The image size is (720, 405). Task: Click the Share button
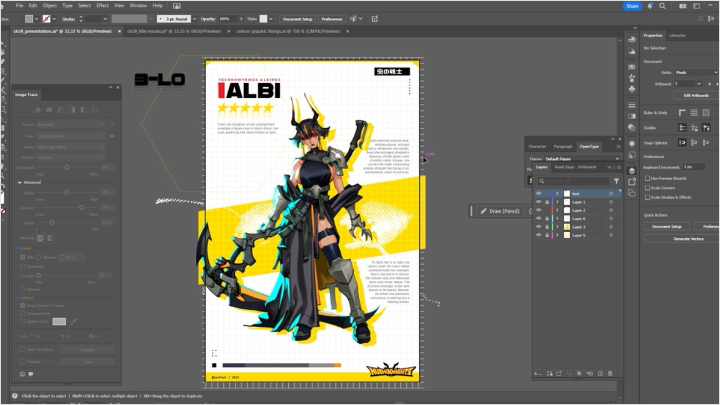[x=632, y=6]
